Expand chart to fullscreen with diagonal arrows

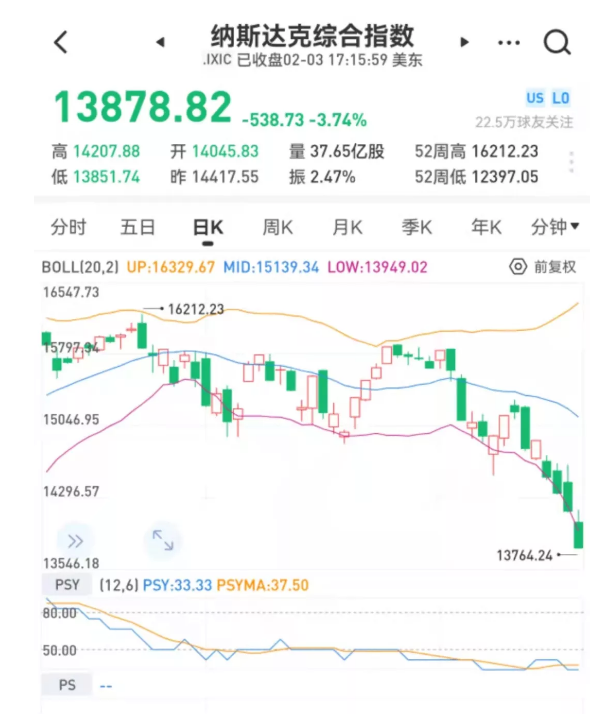tap(163, 541)
